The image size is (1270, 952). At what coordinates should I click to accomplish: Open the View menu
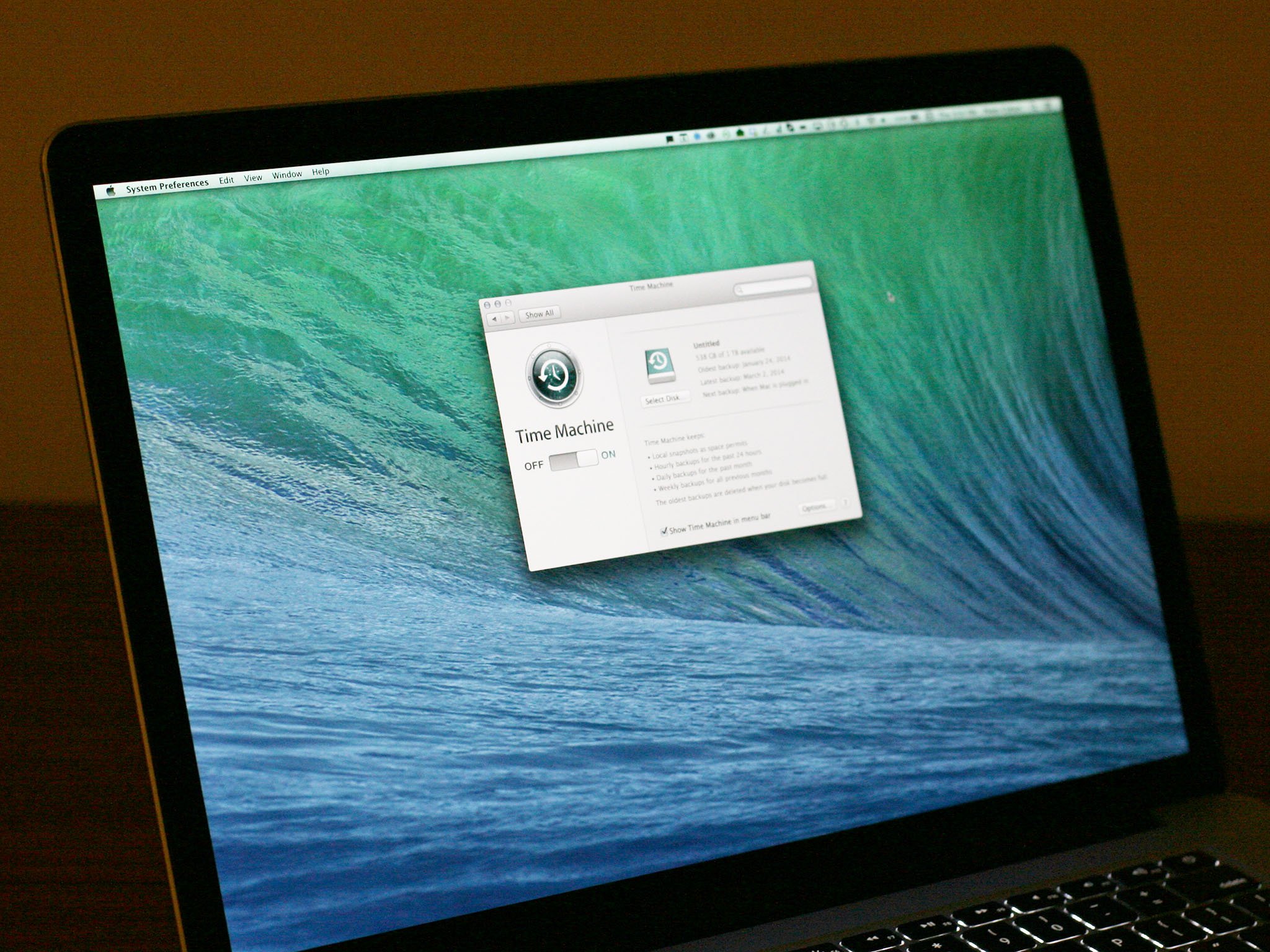point(253,178)
